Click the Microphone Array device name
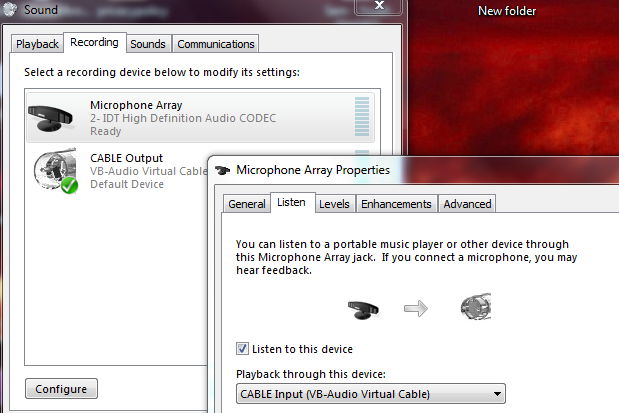 (x=136, y=105)
